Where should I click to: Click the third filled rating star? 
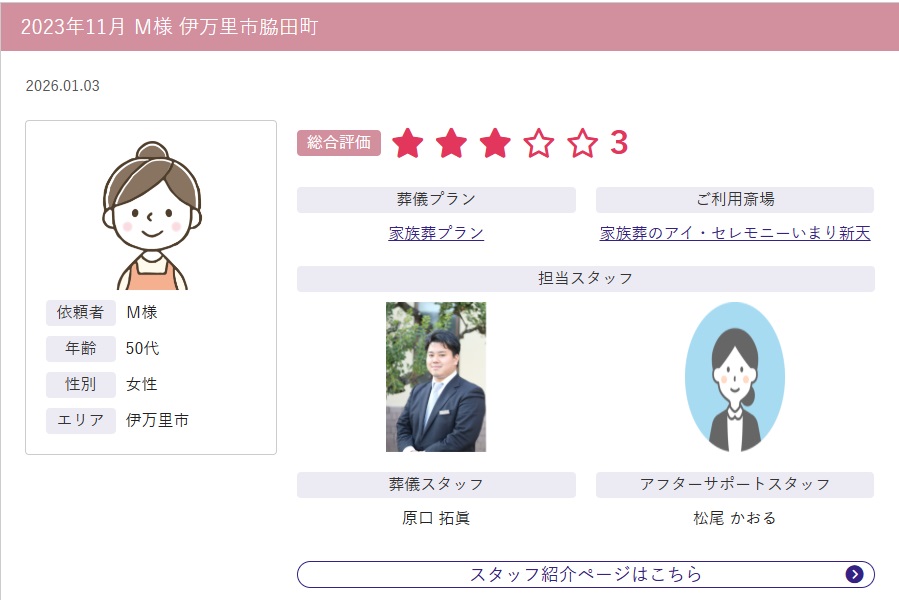click(495, 143)
